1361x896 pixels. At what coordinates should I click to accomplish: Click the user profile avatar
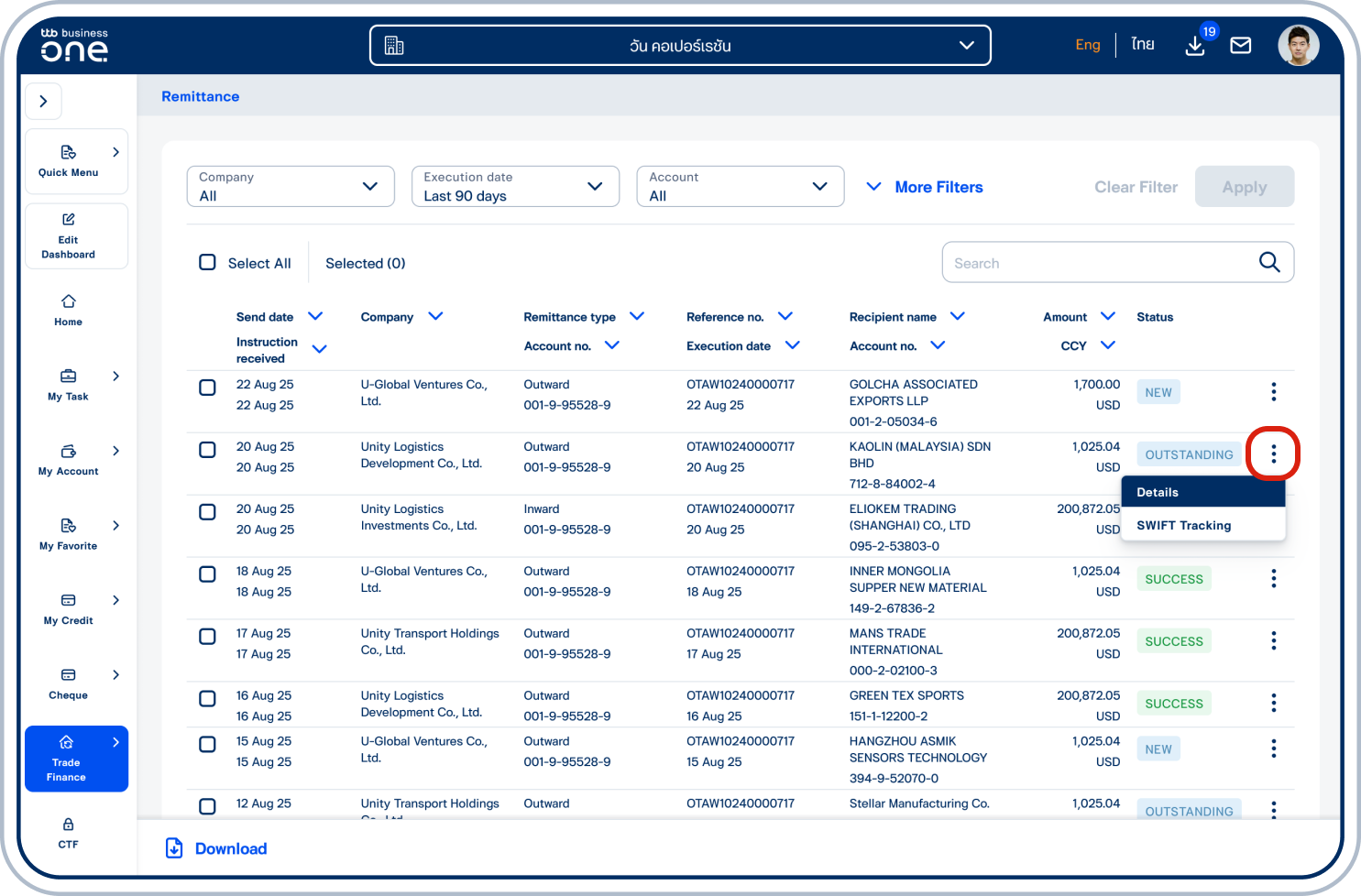click(1298, 45)
